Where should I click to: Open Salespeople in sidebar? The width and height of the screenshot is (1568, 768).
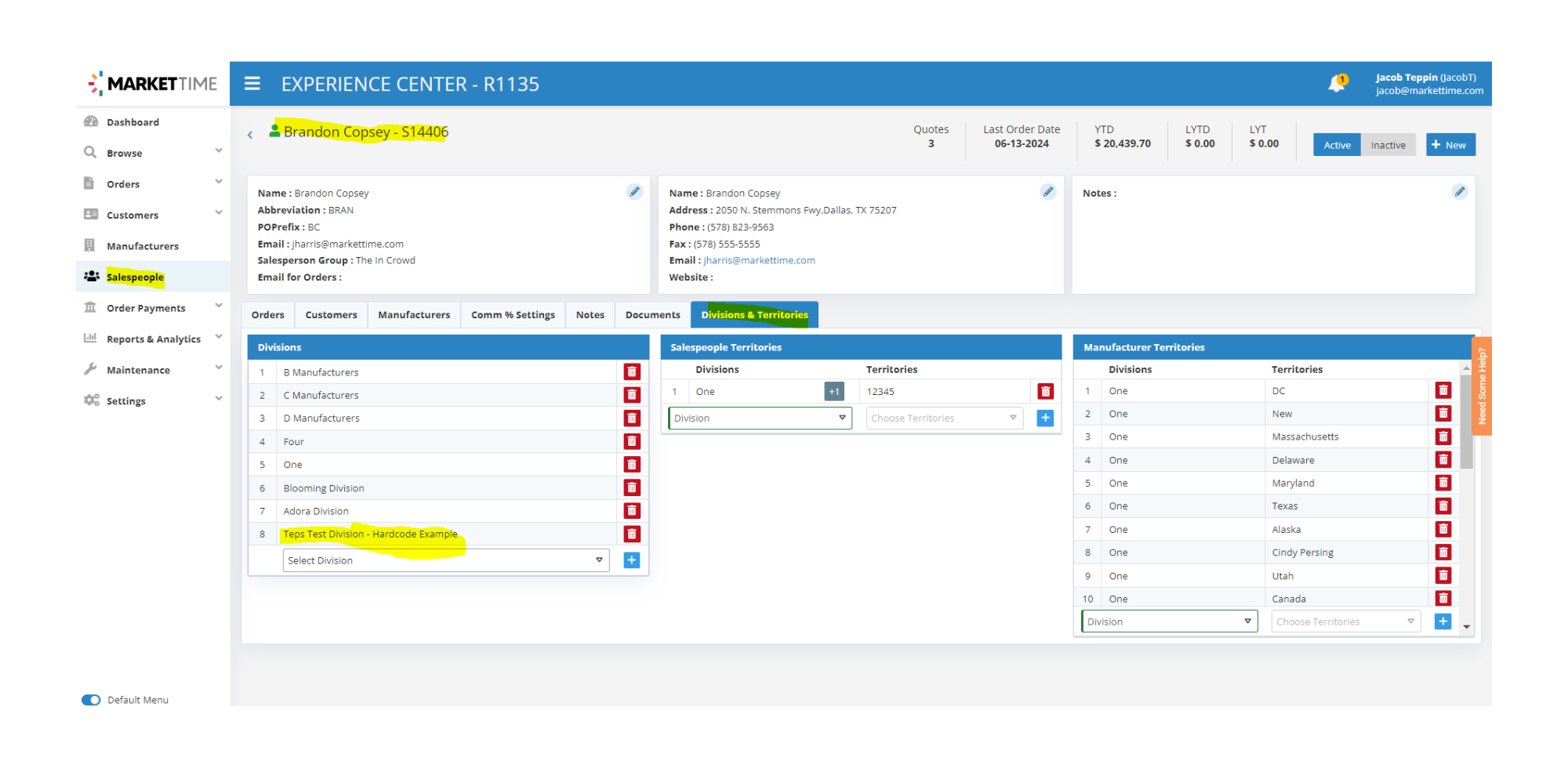click(x=135, y=277)
